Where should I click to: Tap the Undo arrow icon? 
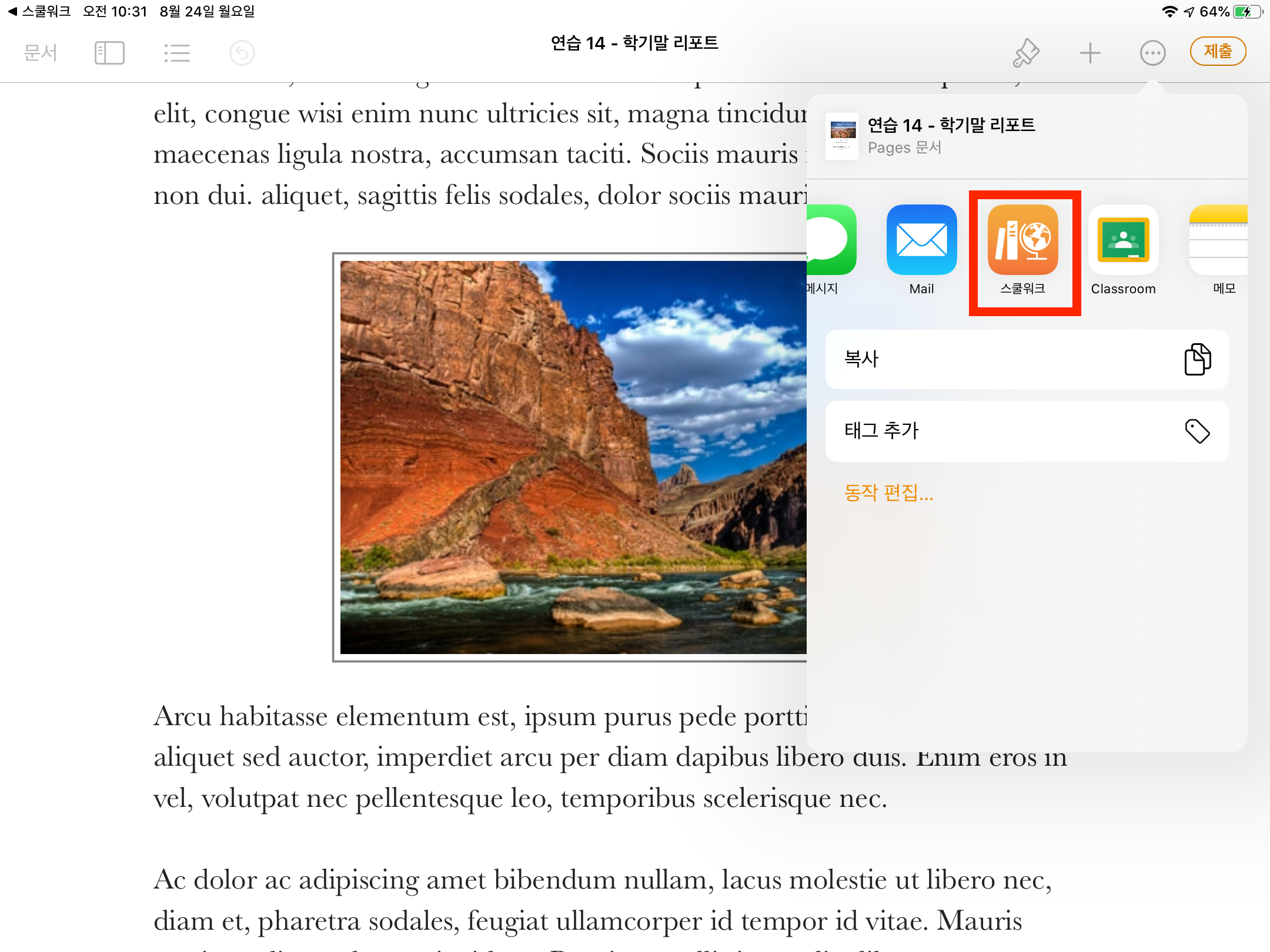pyautogui.click(x=242, y=53)
